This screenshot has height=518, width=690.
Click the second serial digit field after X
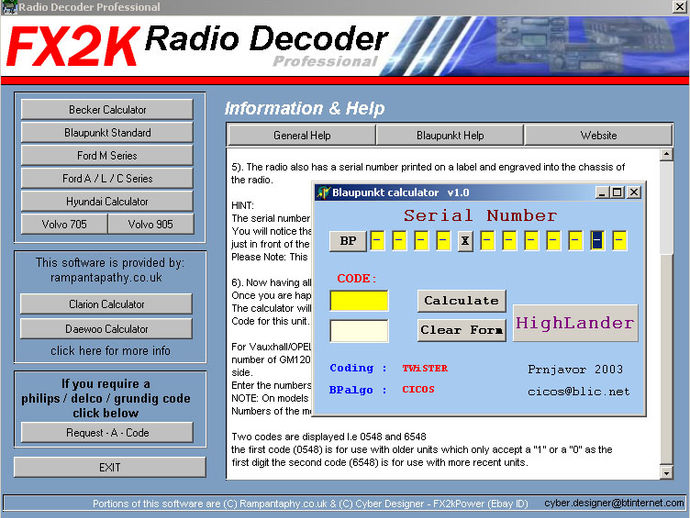coord(509,241)
